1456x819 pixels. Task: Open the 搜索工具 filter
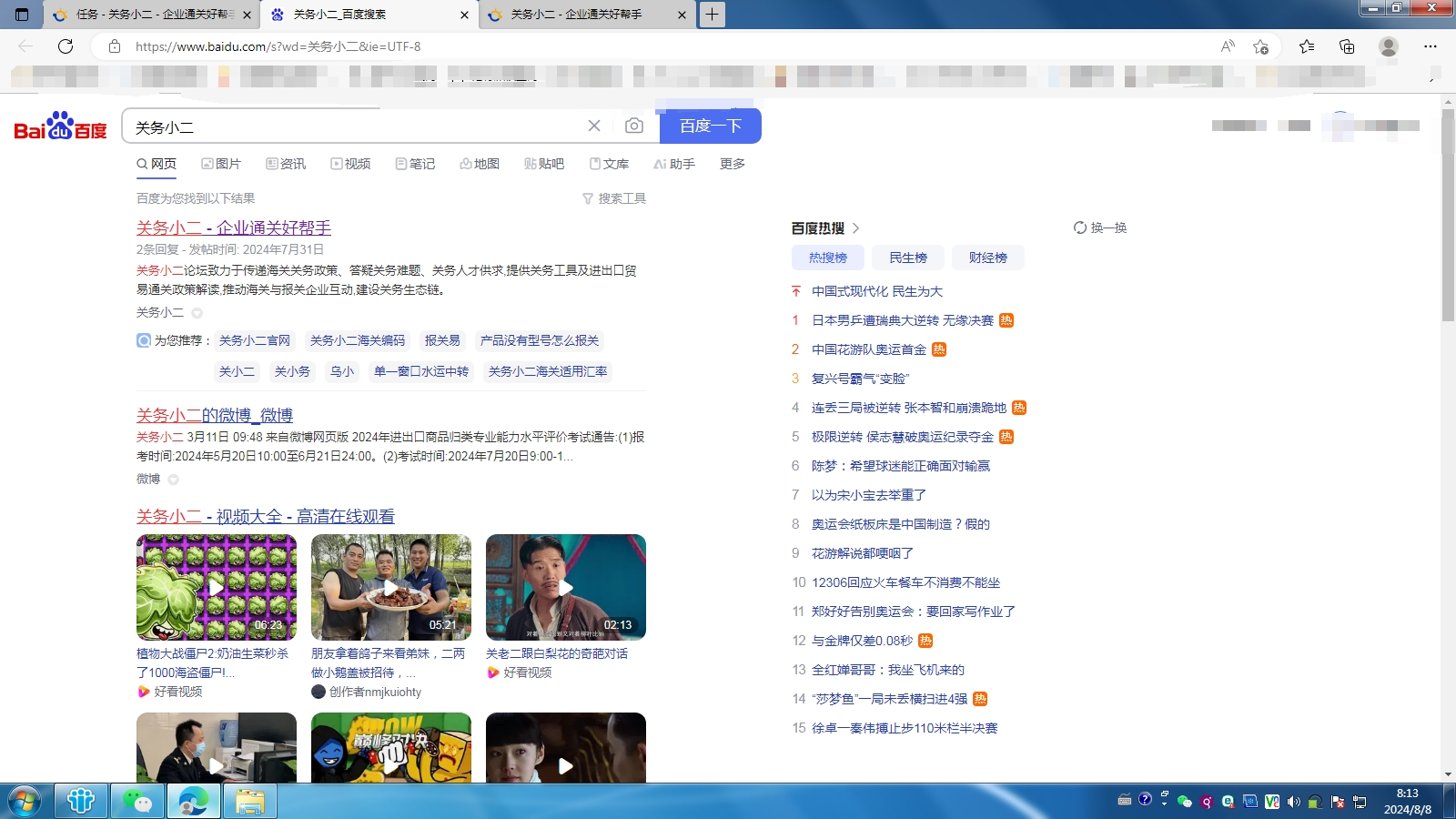[x=614, y=198]
